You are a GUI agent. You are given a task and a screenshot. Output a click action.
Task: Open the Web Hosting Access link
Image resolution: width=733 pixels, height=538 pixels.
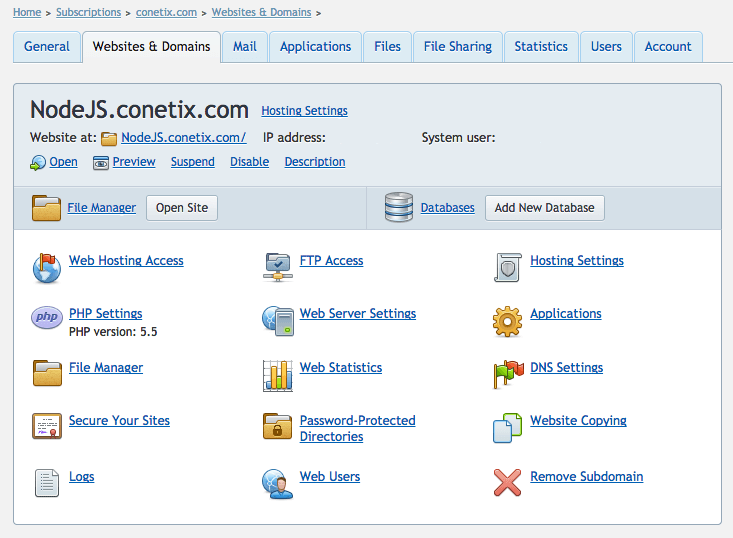click(x=126, y=260)
